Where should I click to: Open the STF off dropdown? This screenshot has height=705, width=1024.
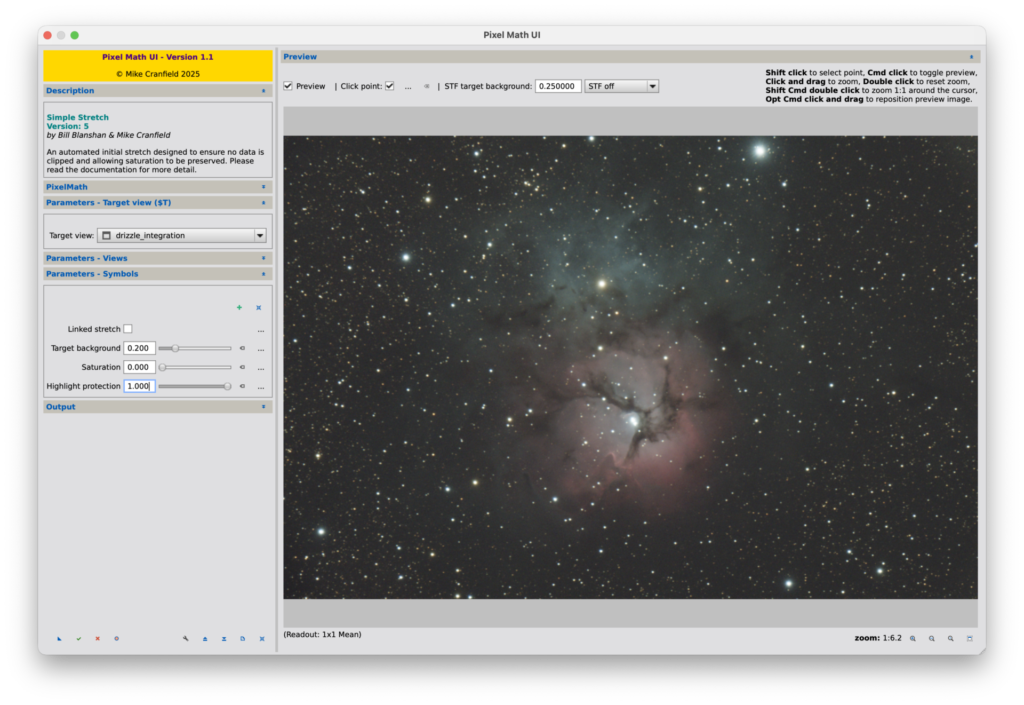tap(622, 85)
